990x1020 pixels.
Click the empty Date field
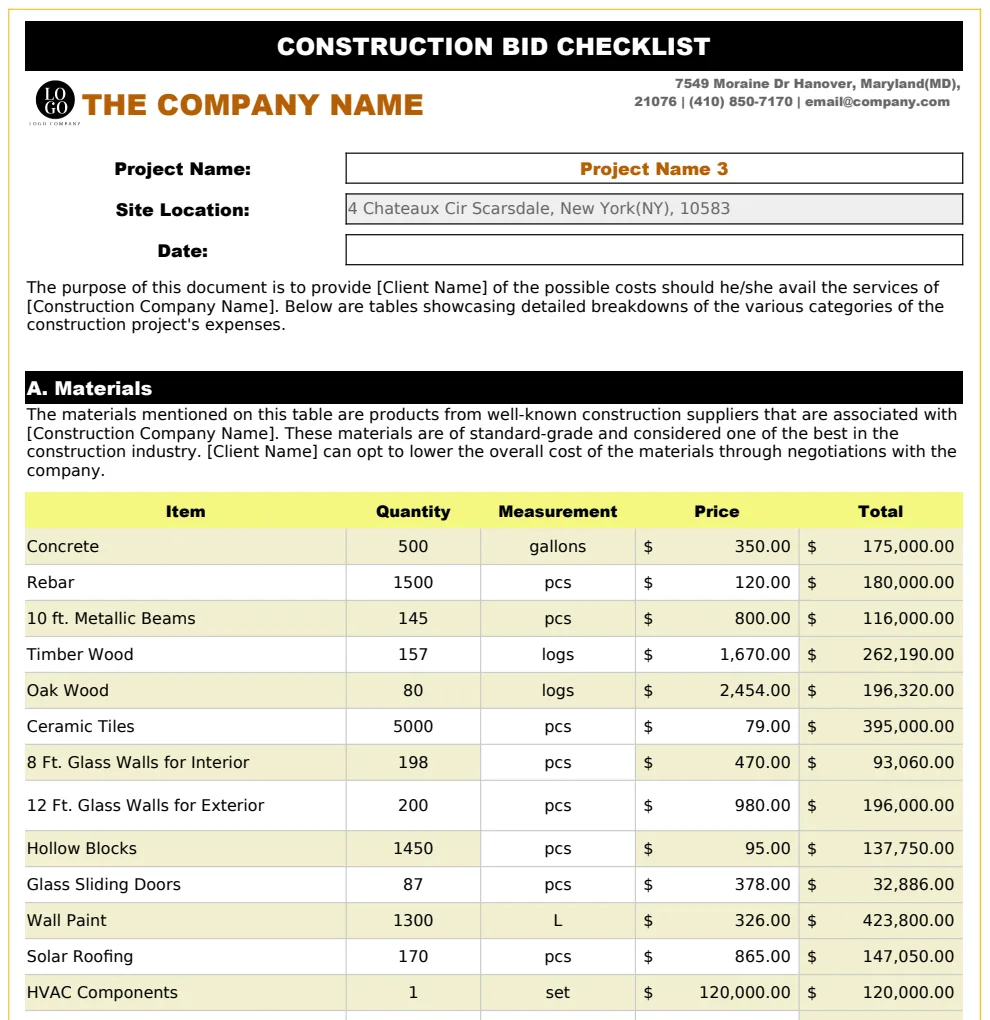654,250
